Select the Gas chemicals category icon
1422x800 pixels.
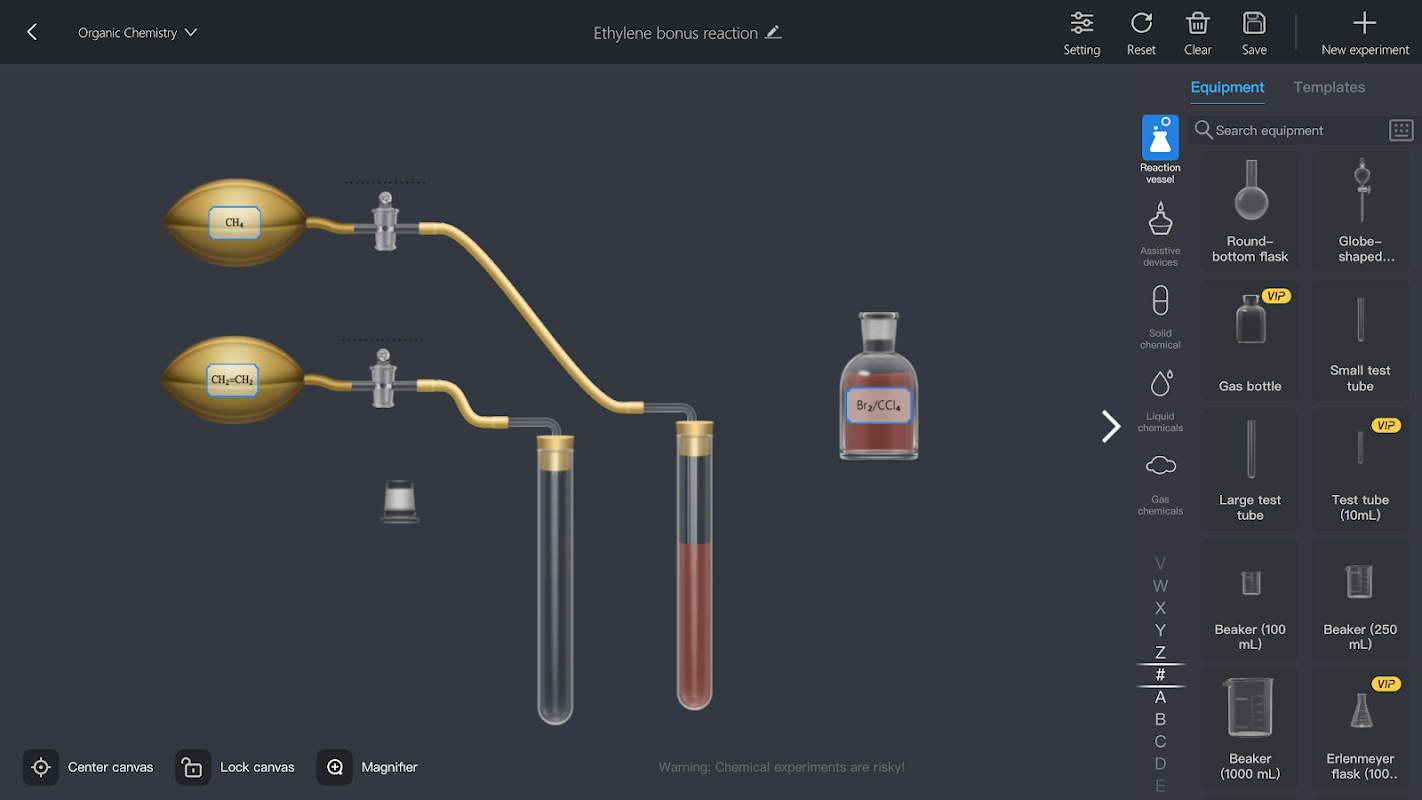coord(1160,466)
